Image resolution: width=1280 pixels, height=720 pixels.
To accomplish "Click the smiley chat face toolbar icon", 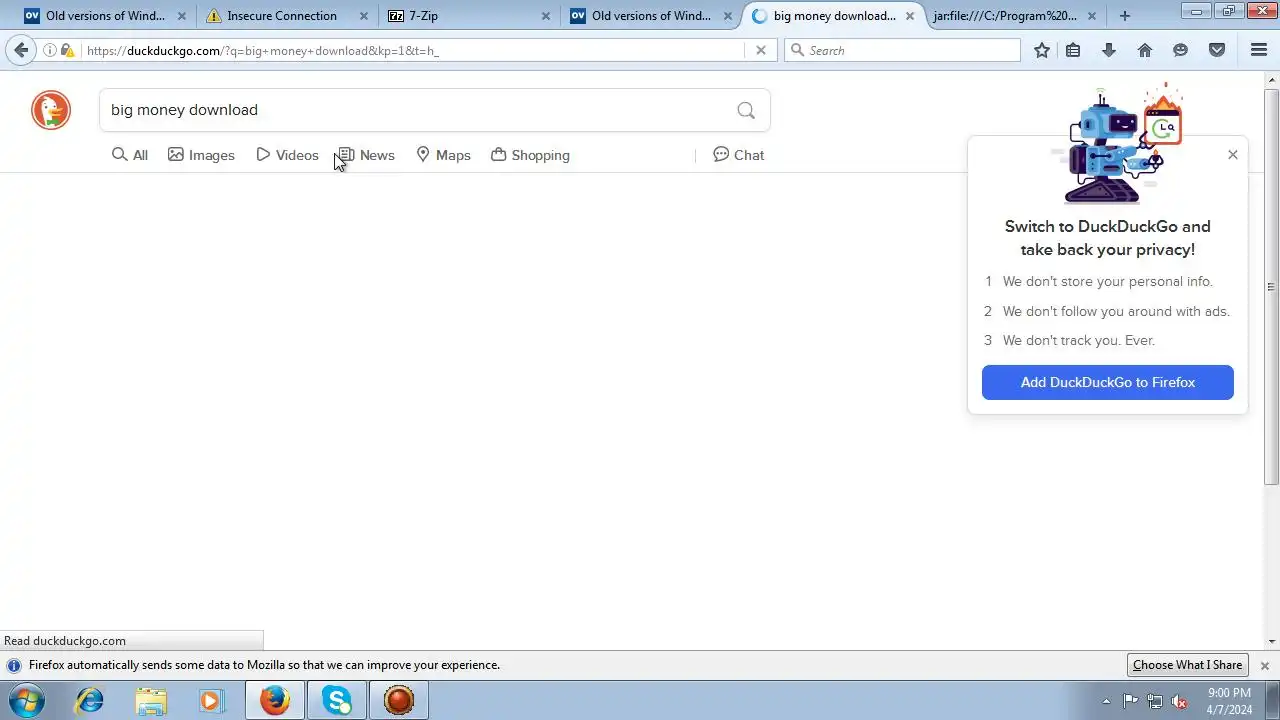I will tap(1181, 50).
